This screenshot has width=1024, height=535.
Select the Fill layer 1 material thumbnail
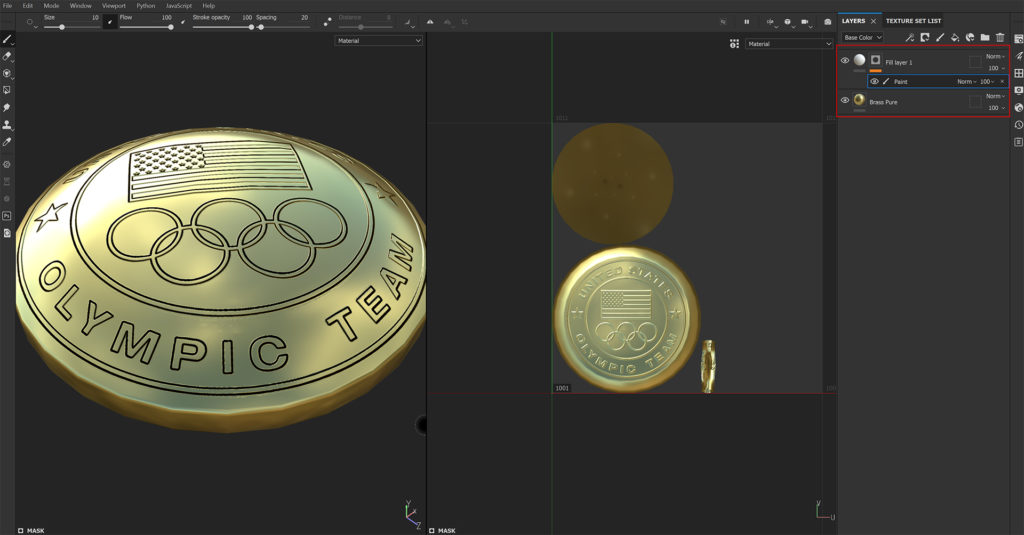(859, 60)
